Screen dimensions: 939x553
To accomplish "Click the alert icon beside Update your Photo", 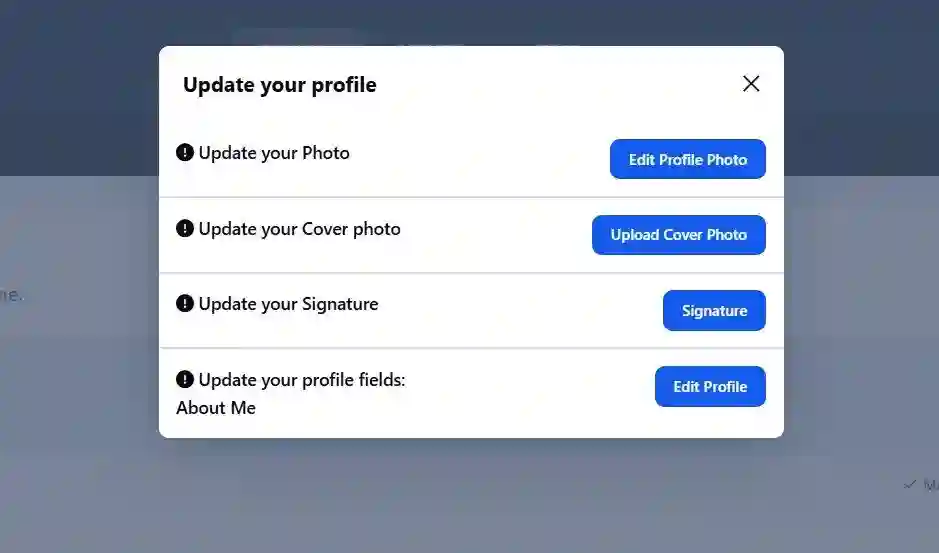I will click(184, 153).
